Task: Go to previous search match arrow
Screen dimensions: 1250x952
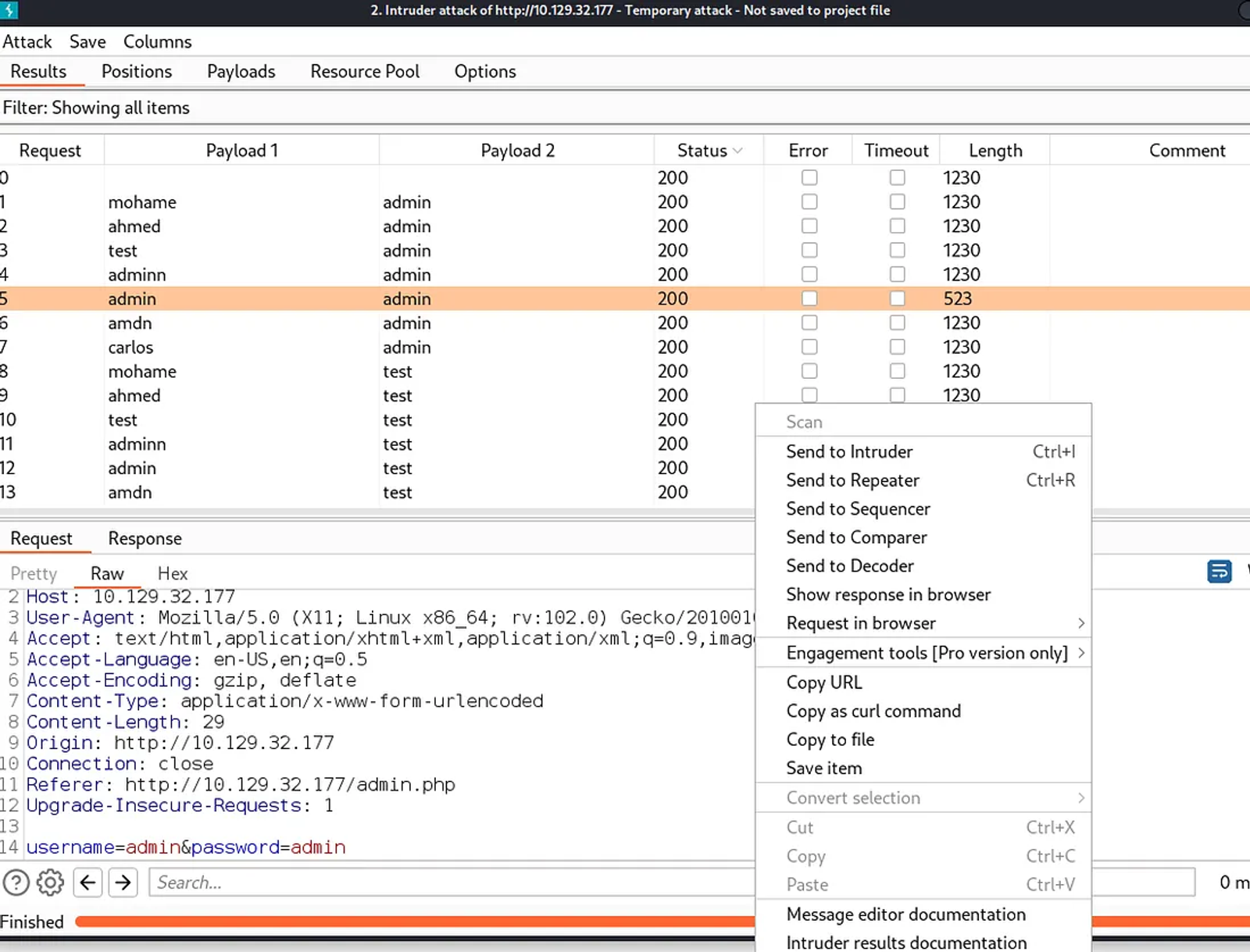Action: coord(88,882)
